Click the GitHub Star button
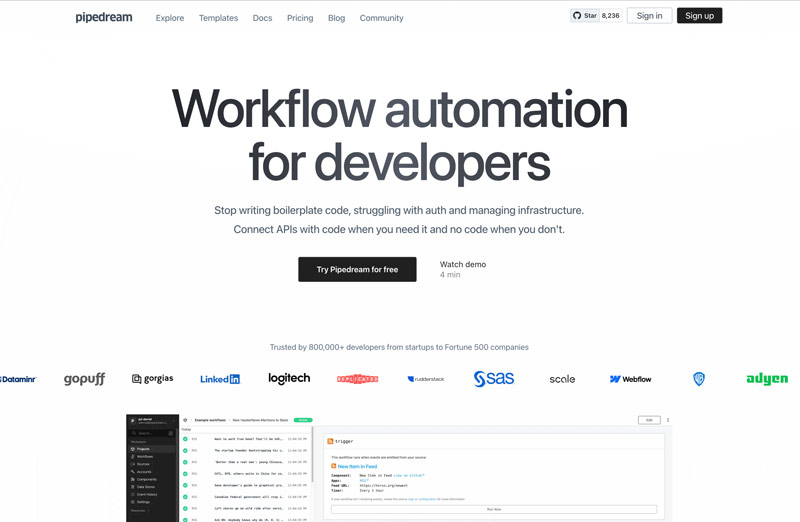The width and height of the screenshot is (800, 522). (585, 16)
